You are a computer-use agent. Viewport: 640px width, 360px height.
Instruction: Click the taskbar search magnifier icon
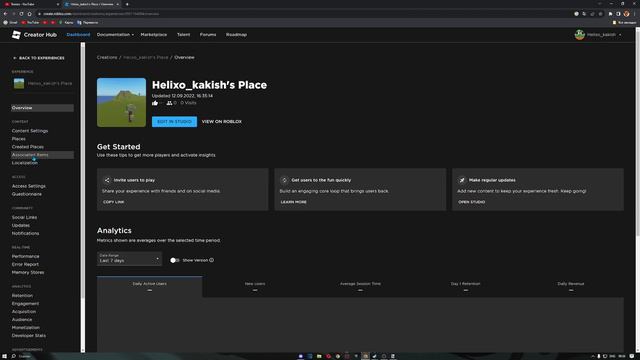[13, 356]
